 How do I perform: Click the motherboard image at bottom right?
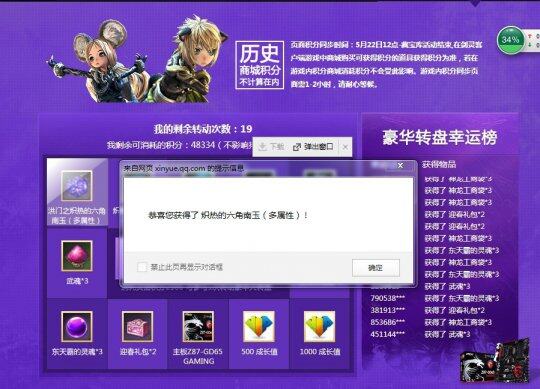[495, 360]
